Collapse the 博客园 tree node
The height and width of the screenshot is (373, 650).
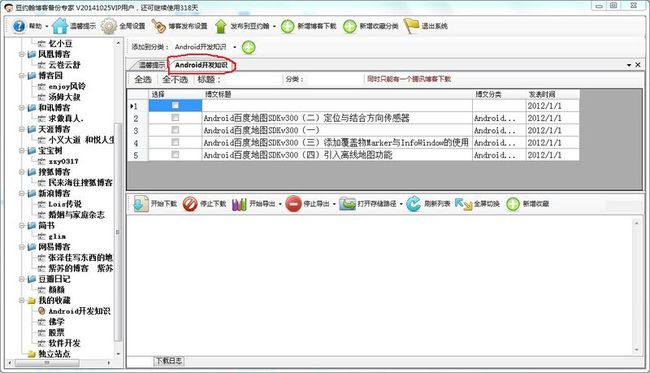(22, 75)
